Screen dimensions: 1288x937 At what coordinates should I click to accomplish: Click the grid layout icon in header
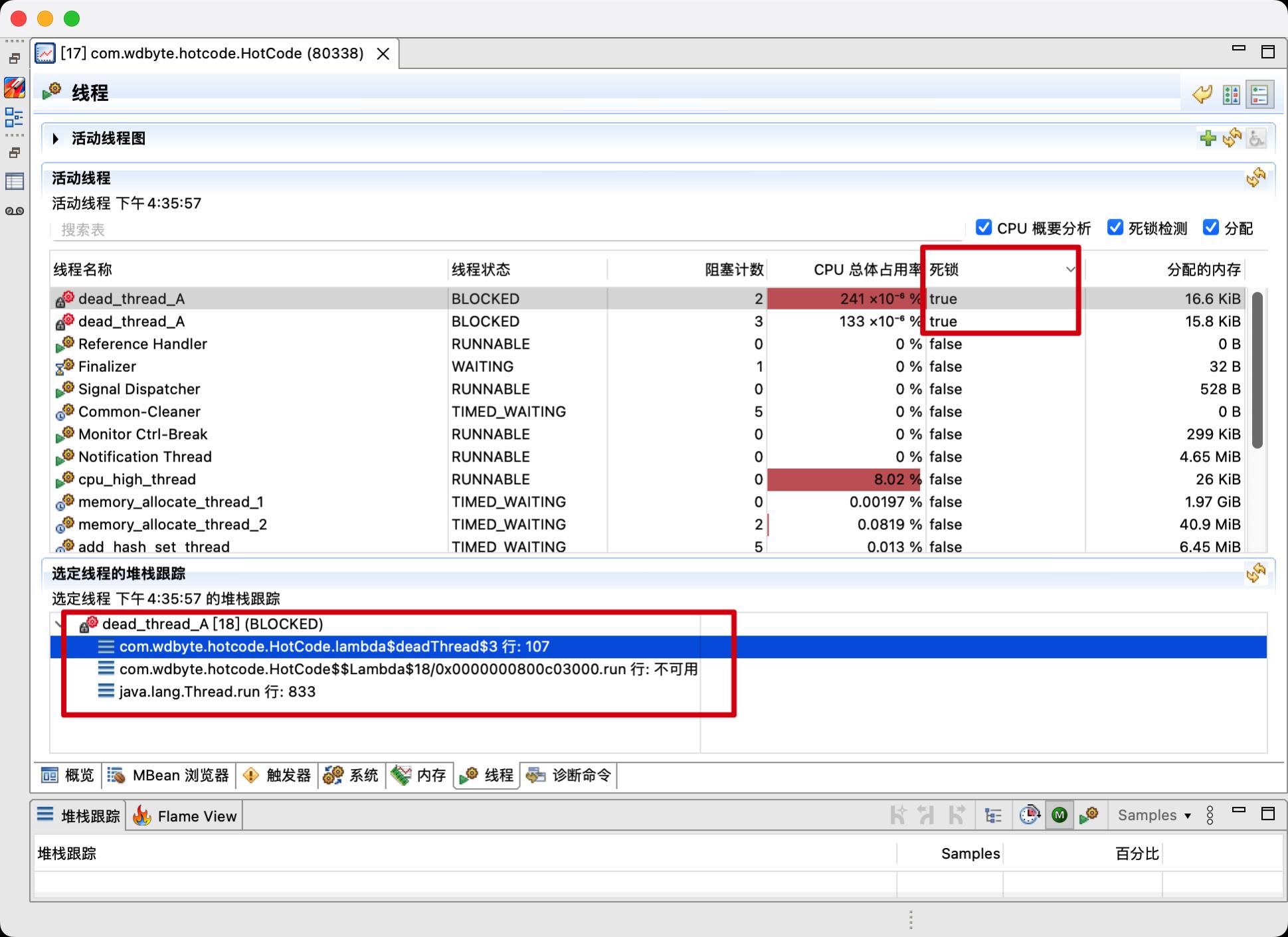tap(1232, 94)
